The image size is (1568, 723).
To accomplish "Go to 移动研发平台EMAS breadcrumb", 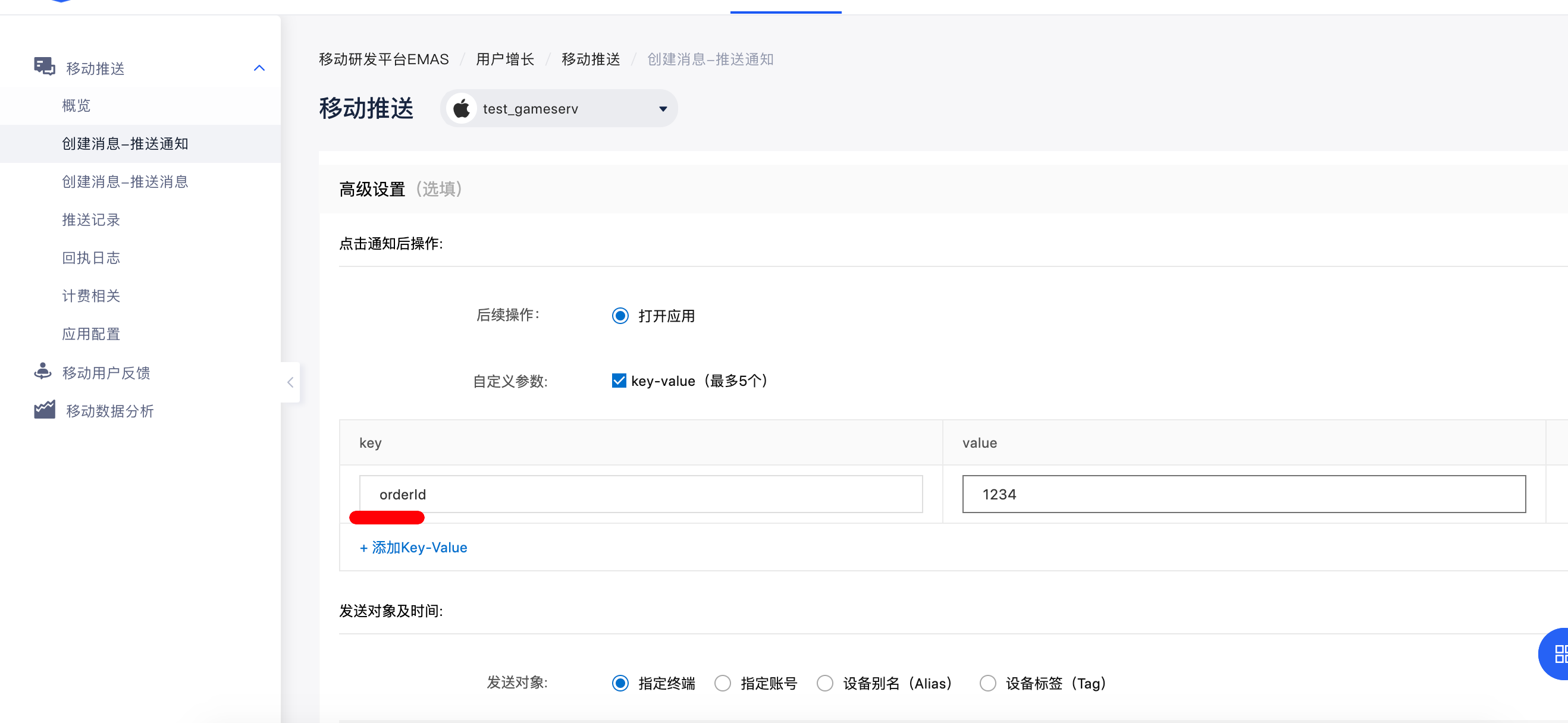I will (384, 59).
